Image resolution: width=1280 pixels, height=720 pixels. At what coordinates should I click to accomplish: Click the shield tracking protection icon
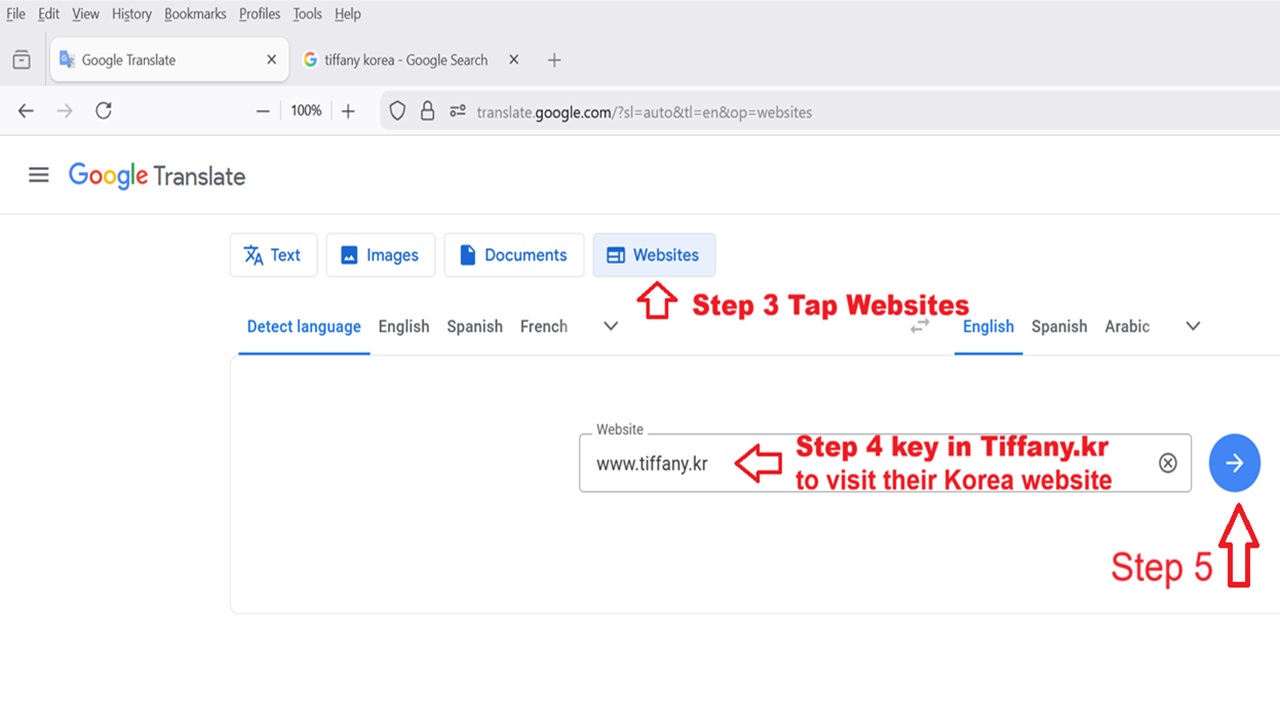[x=397, y=111]
